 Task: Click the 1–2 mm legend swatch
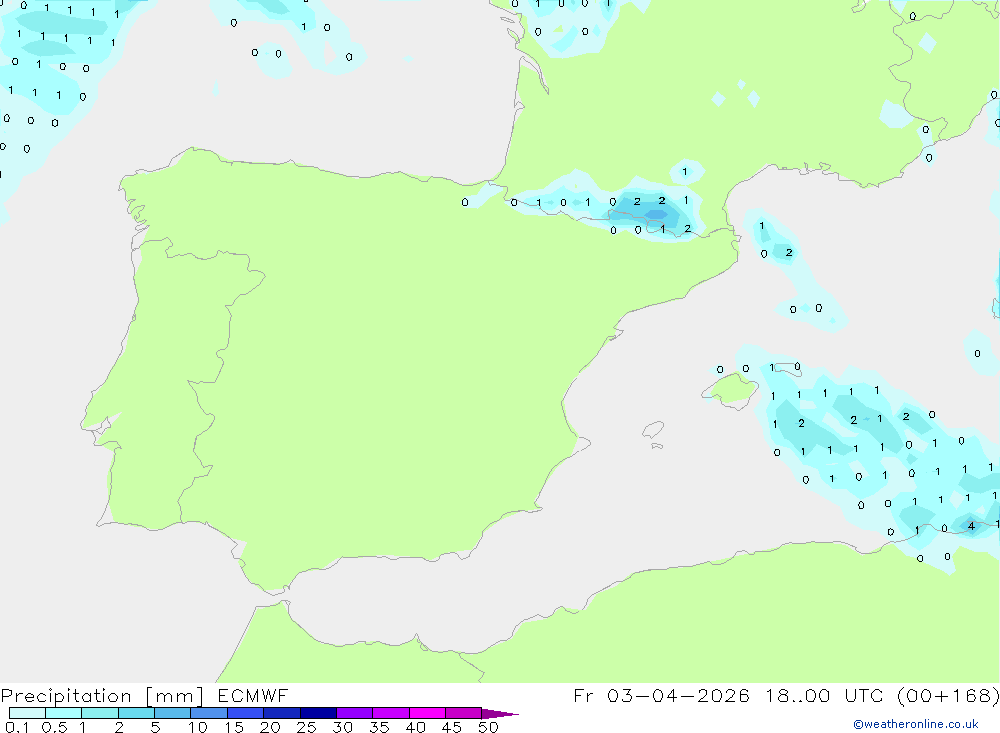tap(100, 713)
